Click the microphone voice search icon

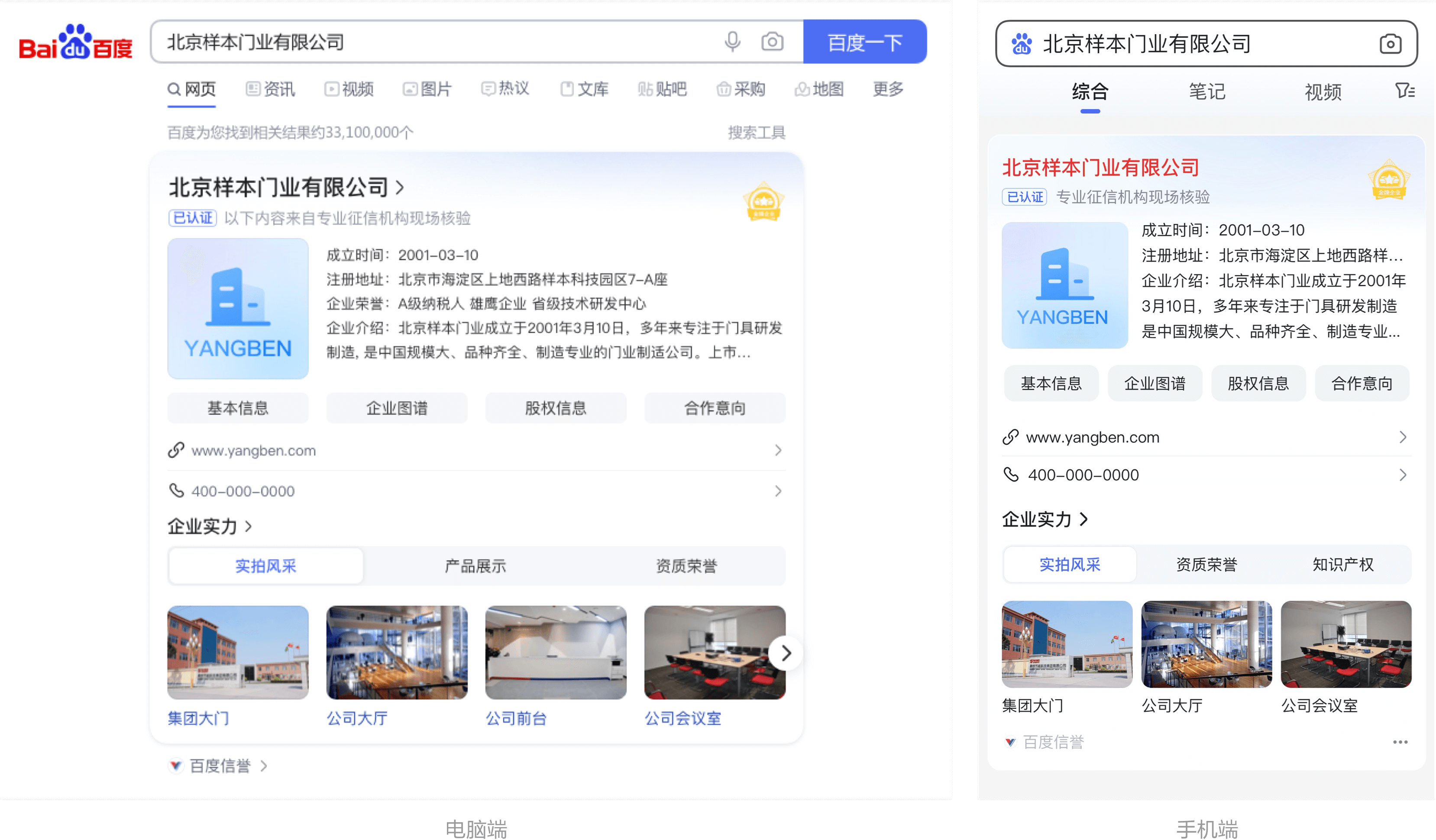point(732,42)
